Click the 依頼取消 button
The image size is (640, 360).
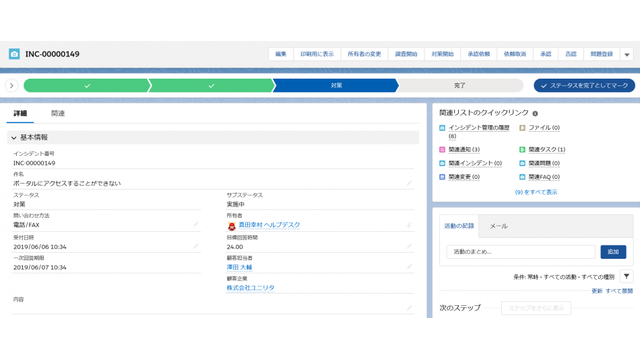[515, 54]
